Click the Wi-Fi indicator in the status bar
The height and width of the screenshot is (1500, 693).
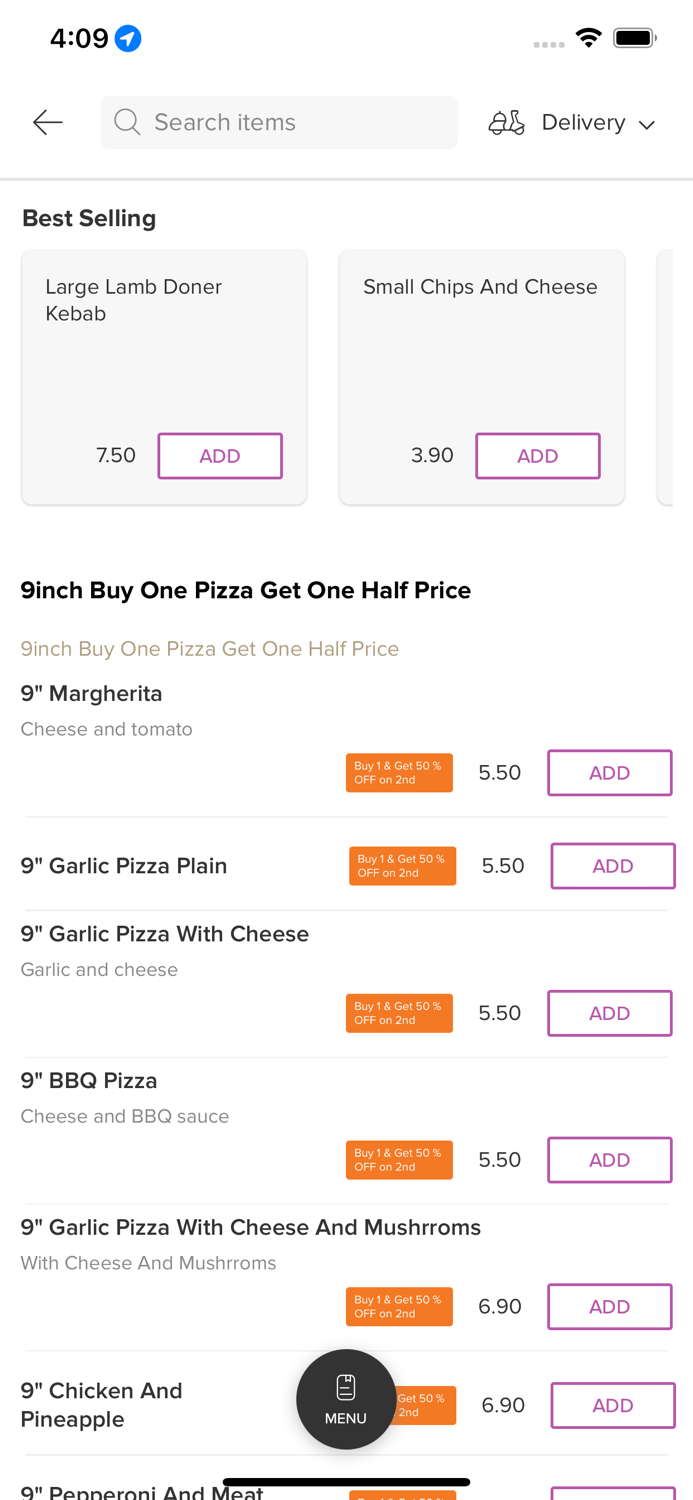pos(588,36)
